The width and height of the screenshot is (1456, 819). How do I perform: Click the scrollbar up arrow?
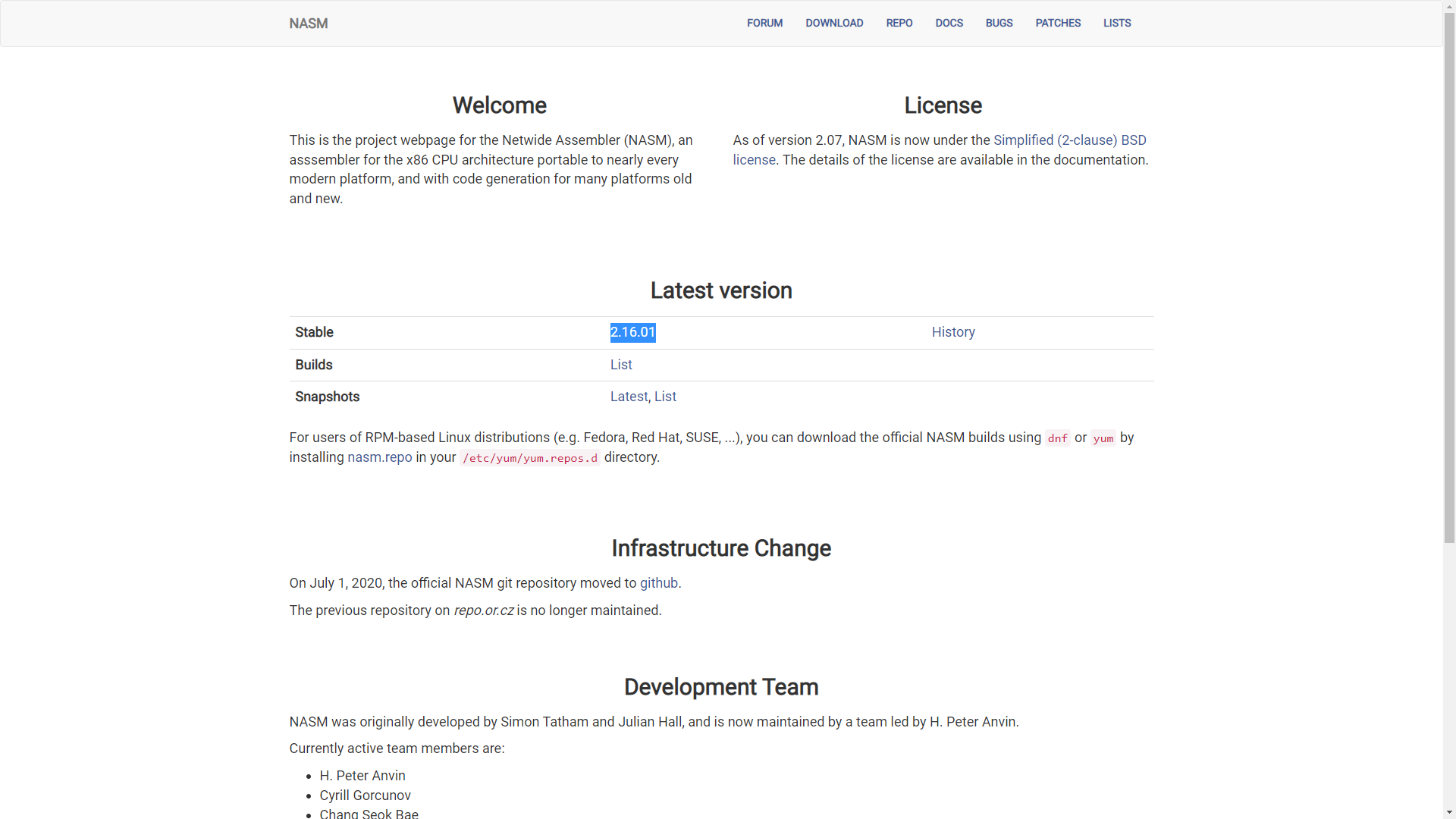pyautogui.click(x=1449, y=5)
